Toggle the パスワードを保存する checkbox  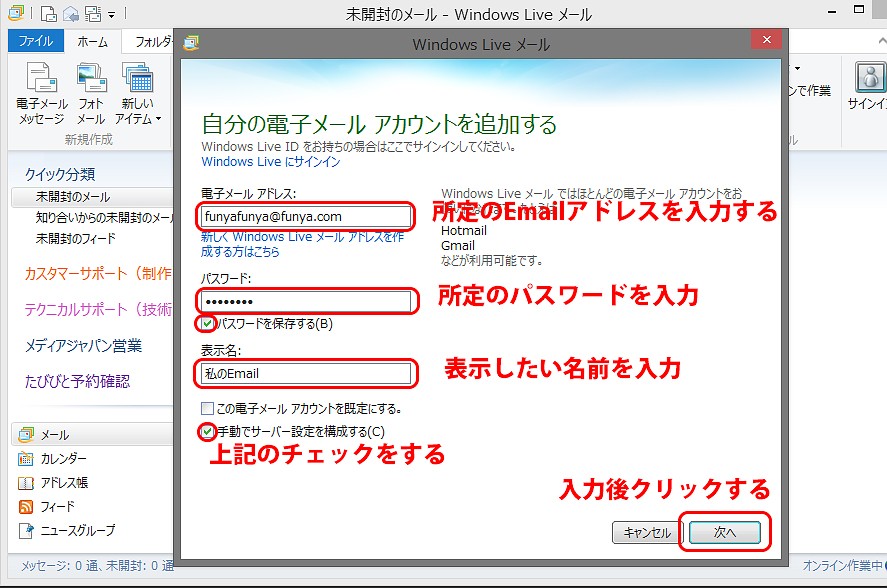click(207, 324)
